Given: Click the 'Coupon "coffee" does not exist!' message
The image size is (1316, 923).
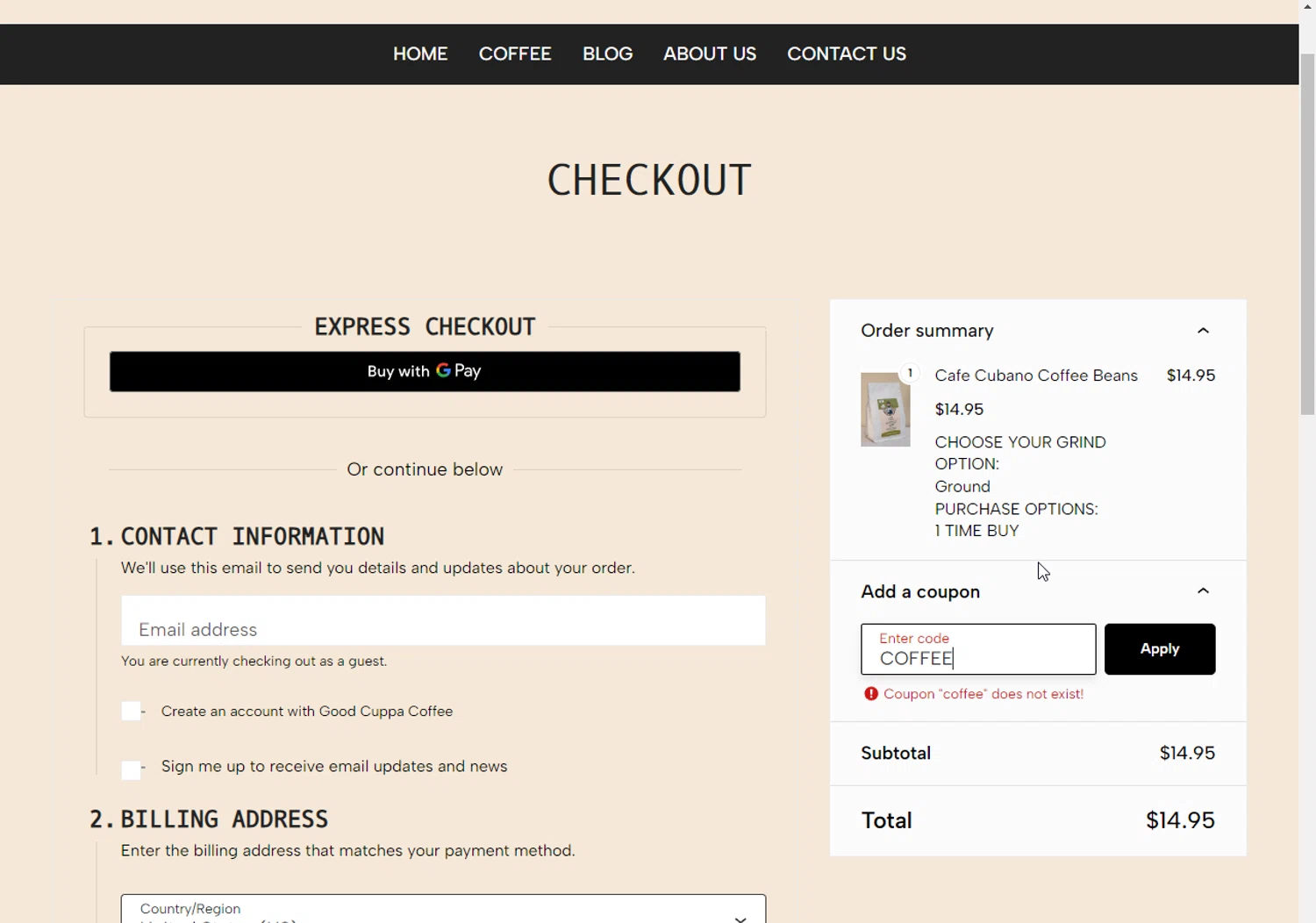Looking at the screenshot, I should click(x=983, y=694).
